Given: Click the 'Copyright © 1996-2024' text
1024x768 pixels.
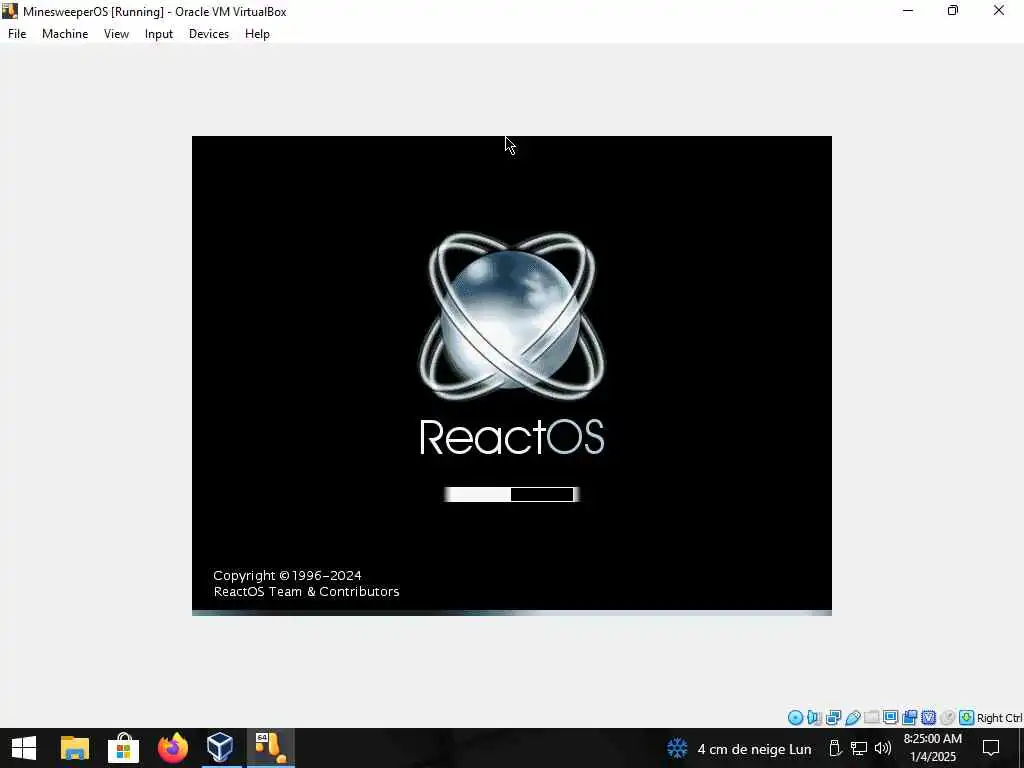Looking at the screenshot, I should (x=287, y=575).
